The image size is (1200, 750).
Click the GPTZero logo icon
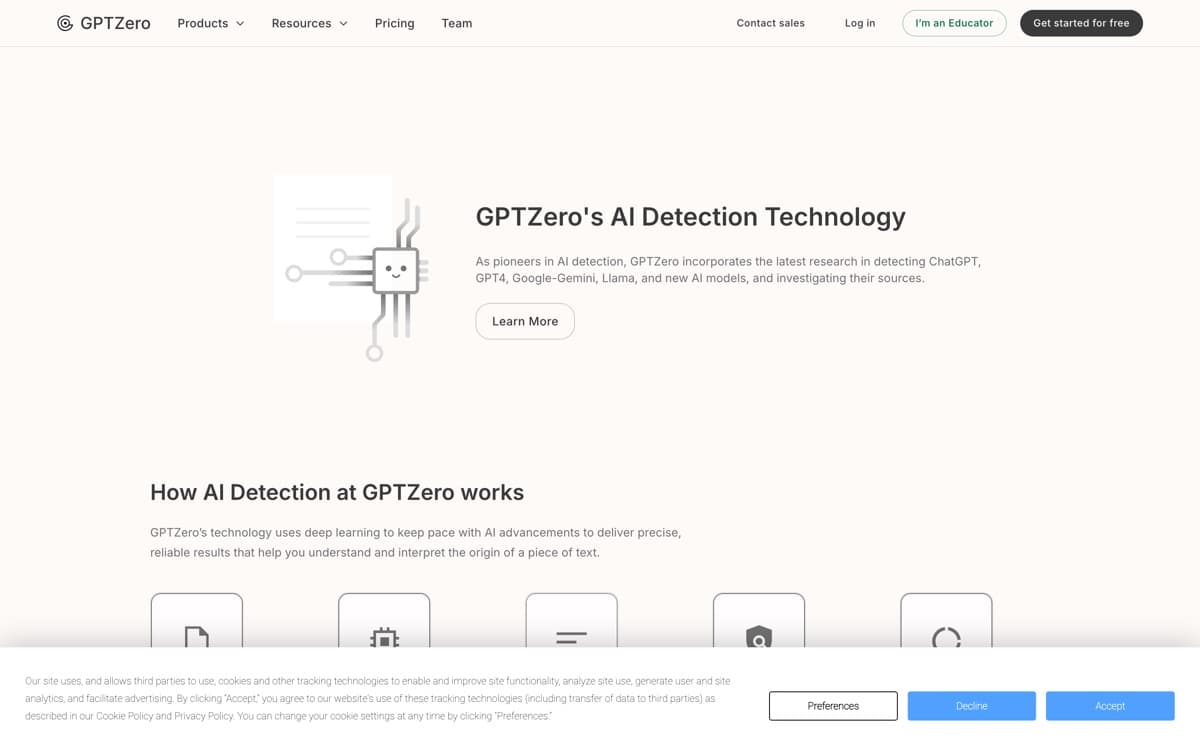tap(65, 23)
